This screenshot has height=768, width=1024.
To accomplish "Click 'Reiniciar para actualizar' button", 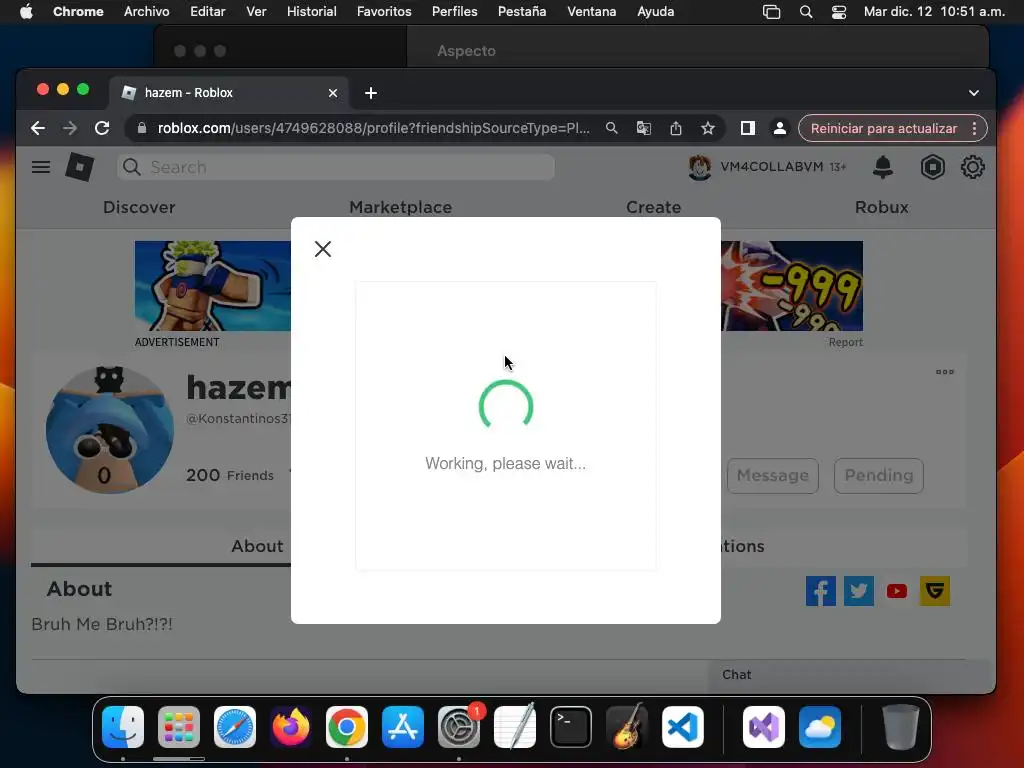I will pos(884,129).
